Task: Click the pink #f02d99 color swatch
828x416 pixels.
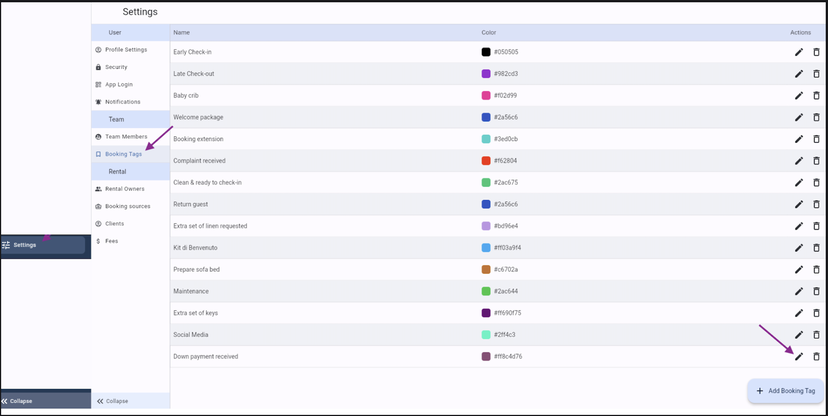Action: (486, 96)
